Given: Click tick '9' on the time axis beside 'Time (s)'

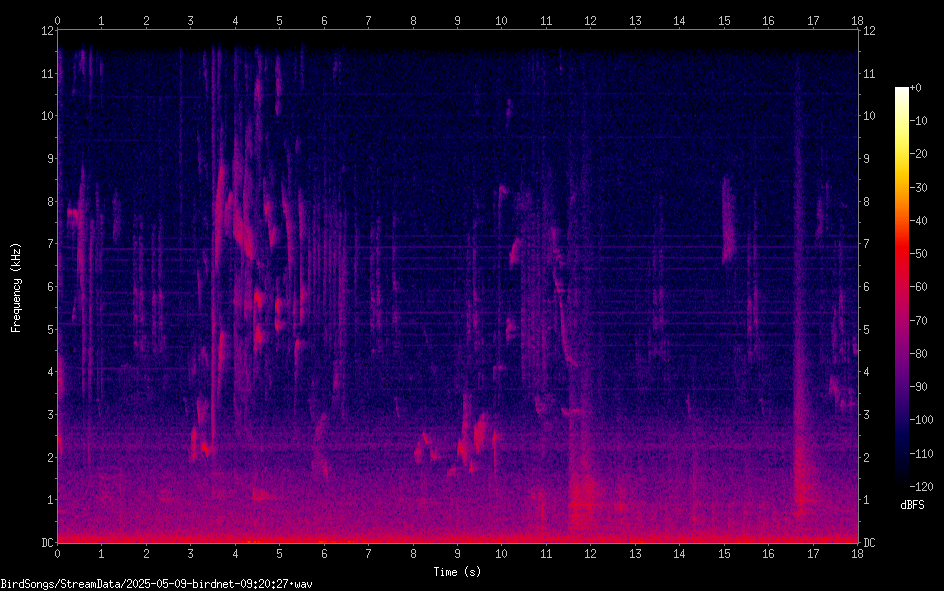Looking at the screenshot, I should click(458, 554).
